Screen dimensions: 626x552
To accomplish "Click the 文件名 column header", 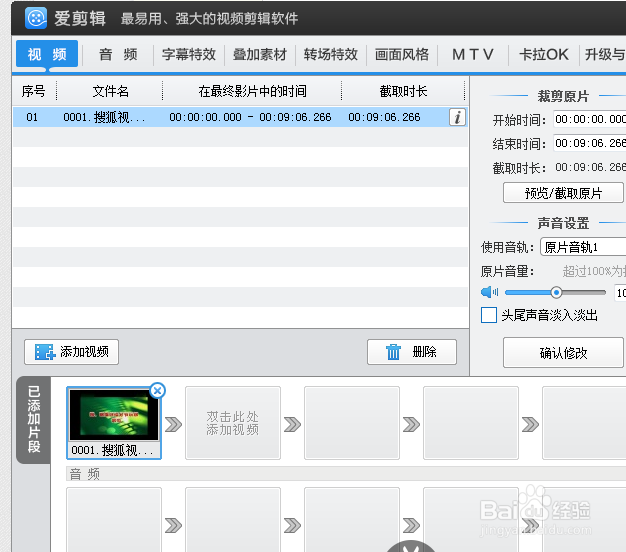I will (110, 91).
